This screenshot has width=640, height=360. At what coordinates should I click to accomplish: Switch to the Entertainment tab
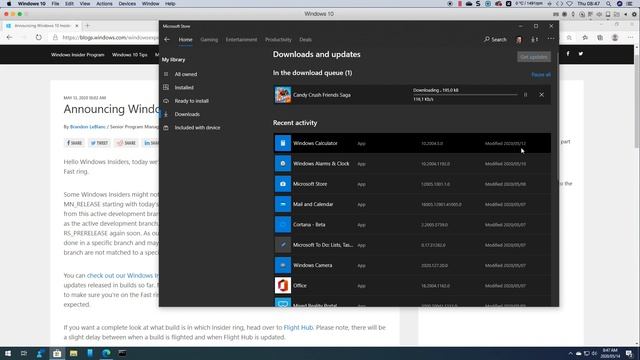(241, 40)
